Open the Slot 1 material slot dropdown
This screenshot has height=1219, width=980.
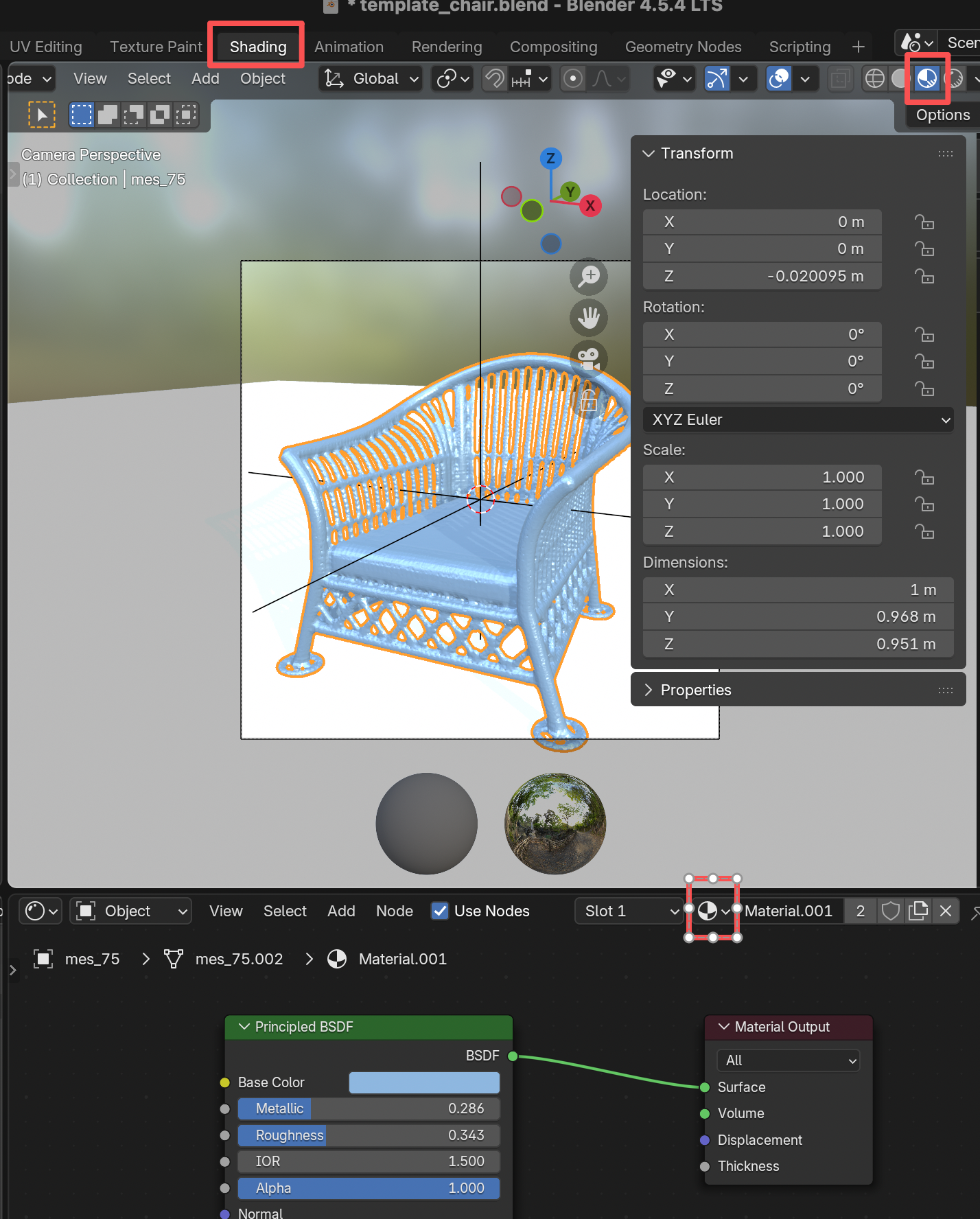pyautogui.click(x=629, y=911)
